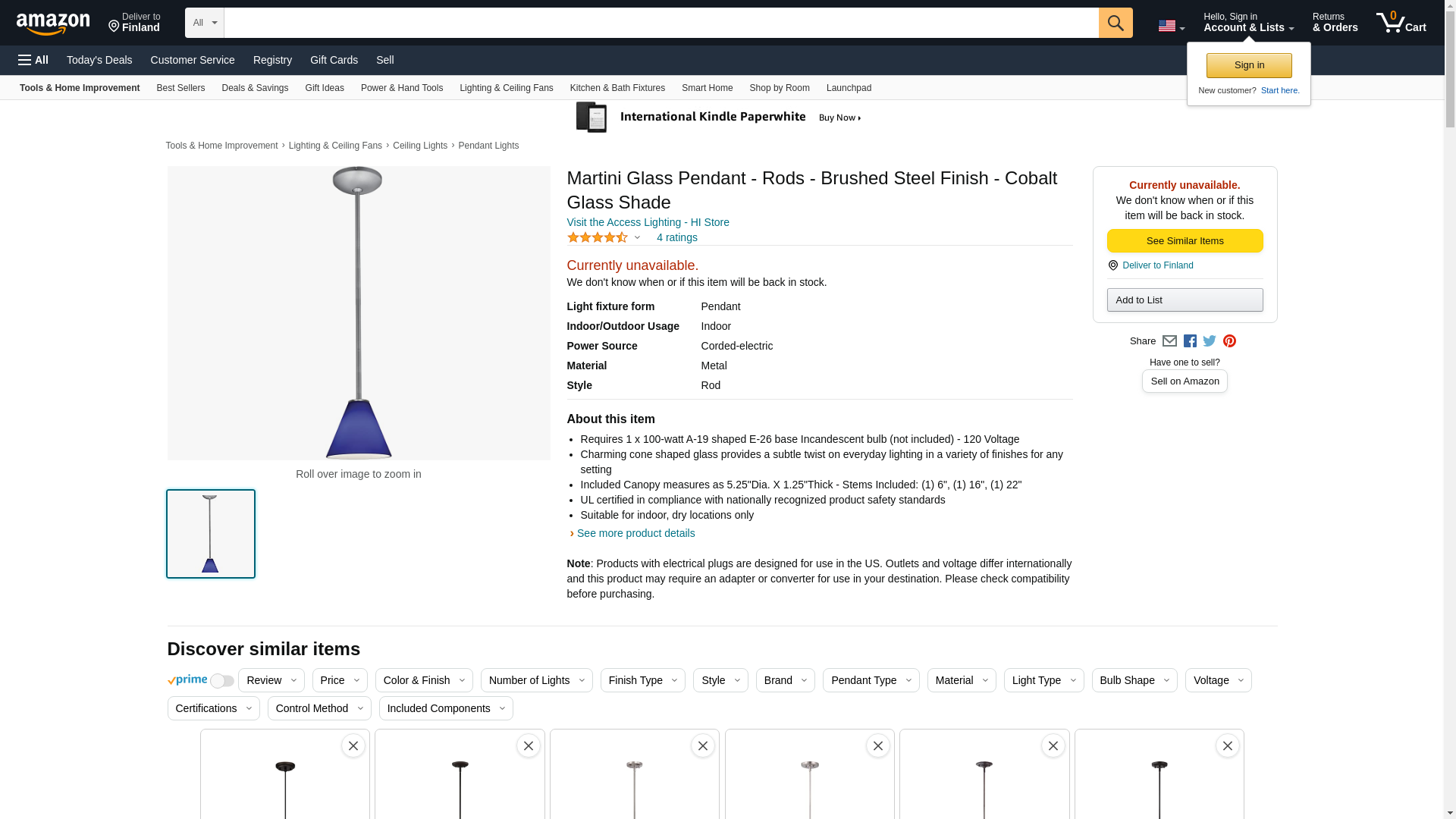Expand the star ratings popover chevron
The image size is (1456, 819).
tap(637, 238)
